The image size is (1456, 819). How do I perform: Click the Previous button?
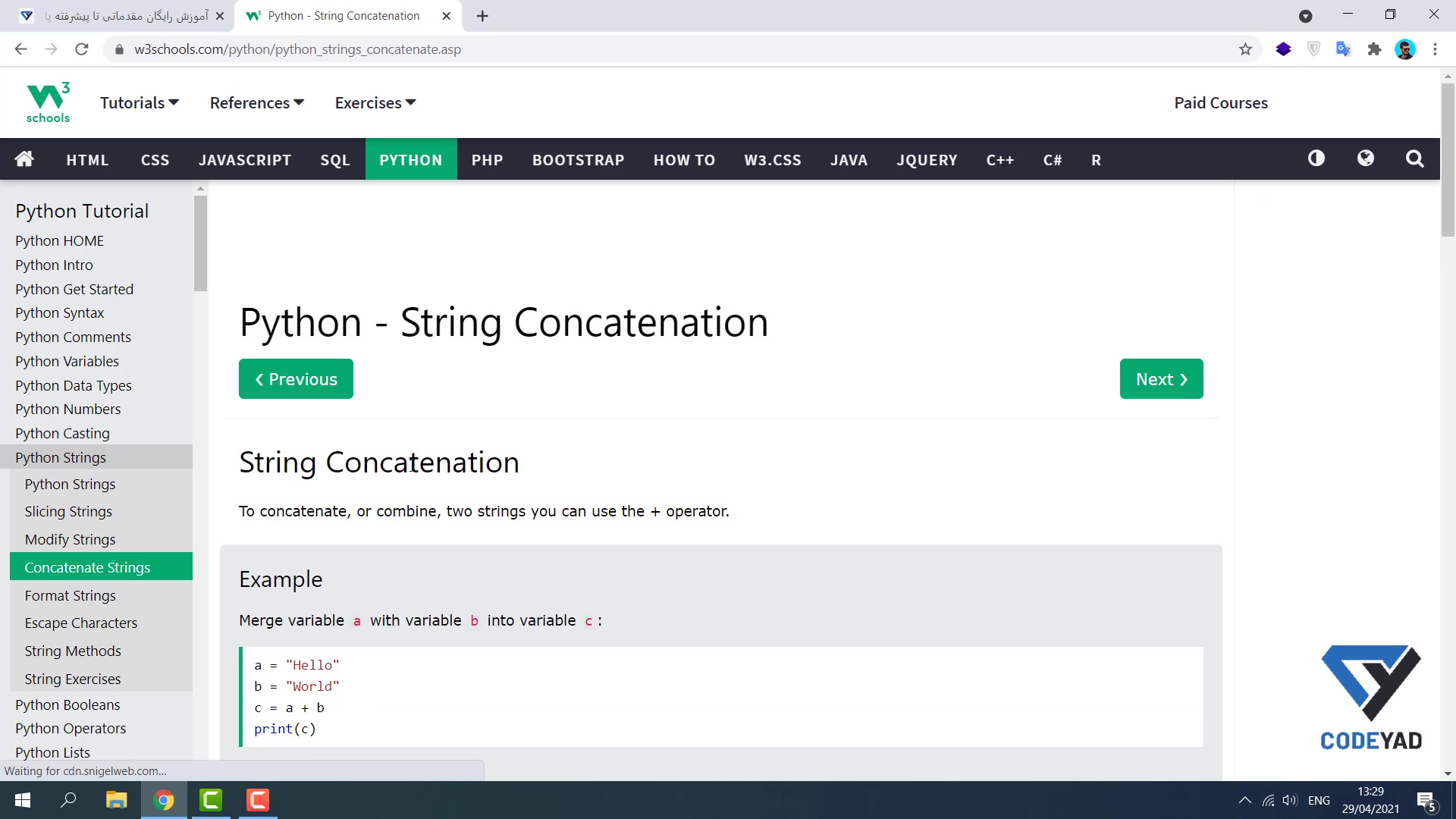pos(296,379)
